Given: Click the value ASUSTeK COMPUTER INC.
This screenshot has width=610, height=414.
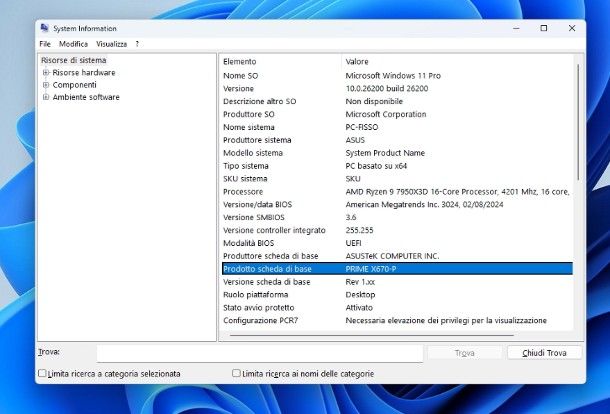Looking at the screenshot, I should point(392,256).
